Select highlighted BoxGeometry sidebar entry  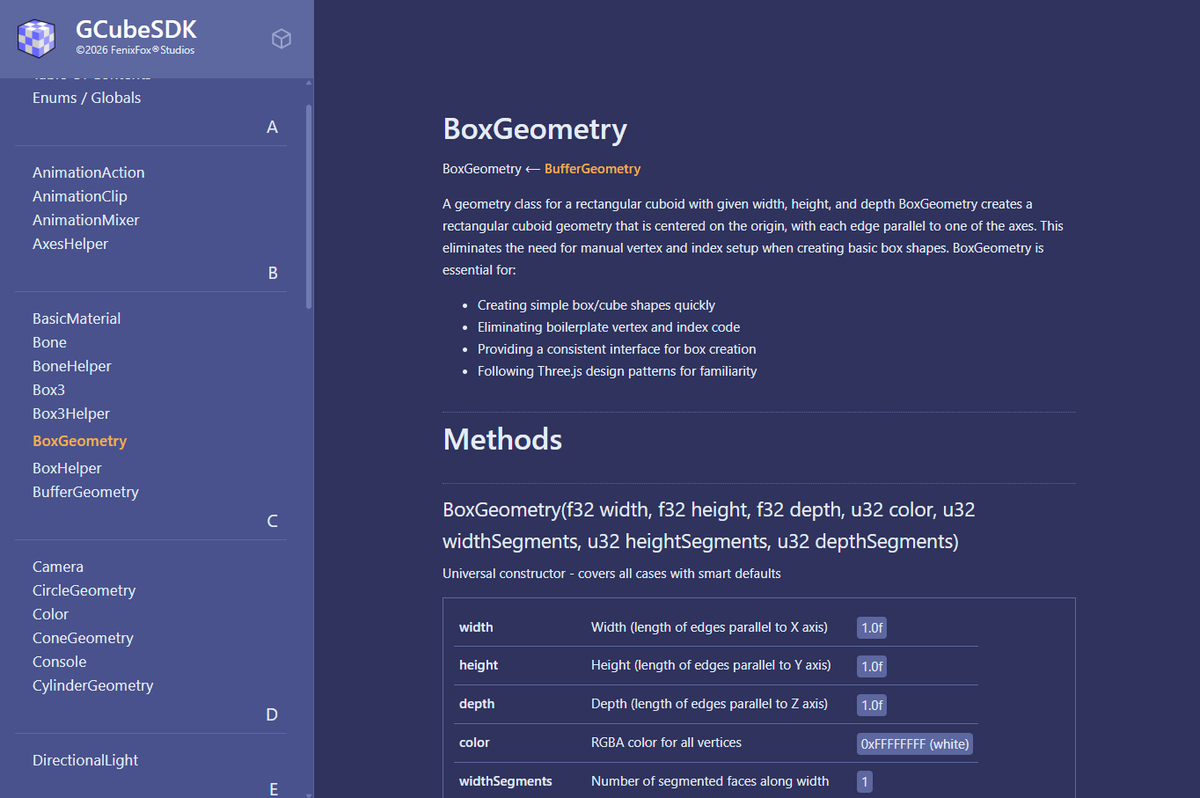pyautogui.click(x=80, y=441)
